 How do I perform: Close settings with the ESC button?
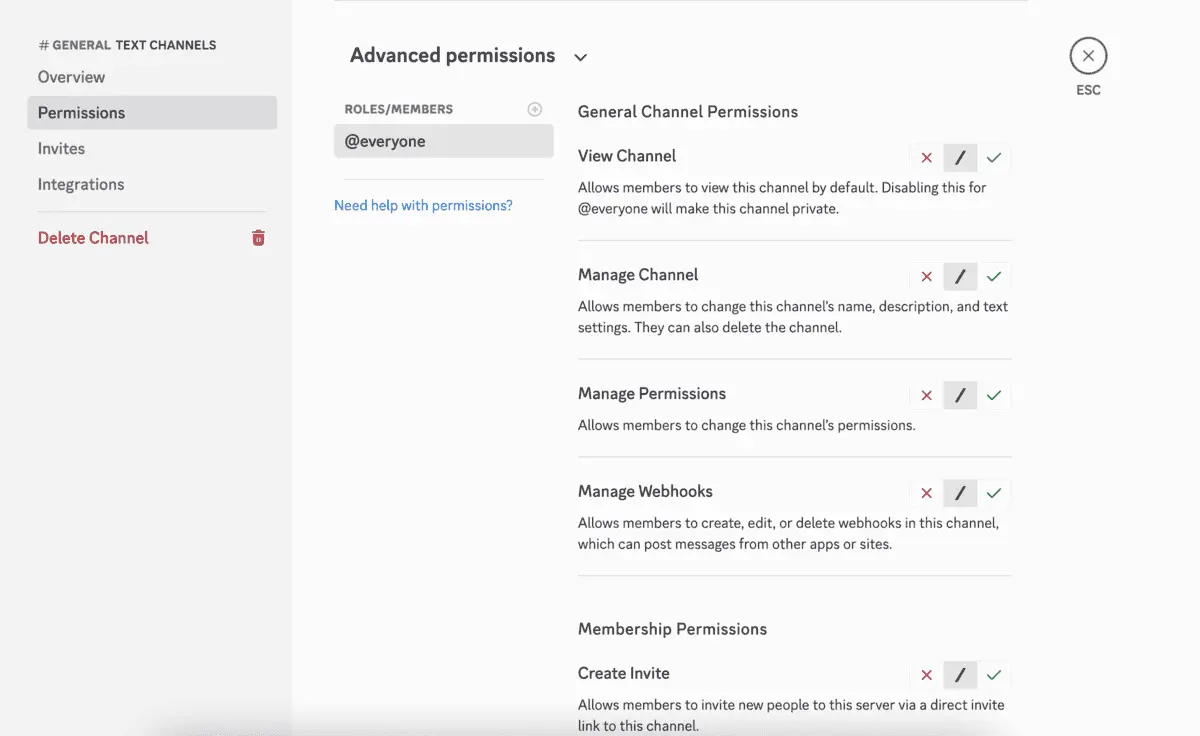[x=1088, y=56]
